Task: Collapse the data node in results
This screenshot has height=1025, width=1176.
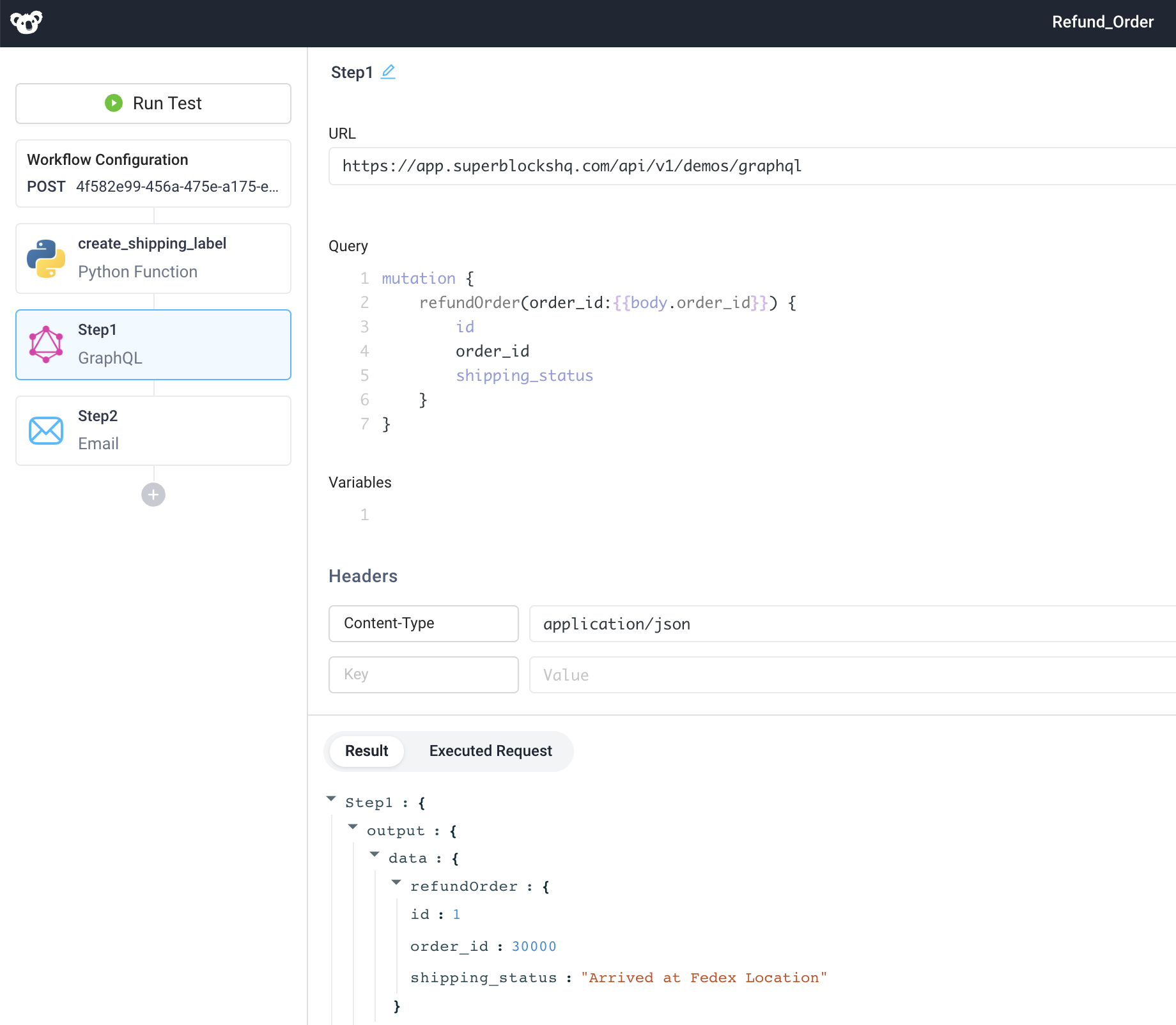Action: point(375,854)
